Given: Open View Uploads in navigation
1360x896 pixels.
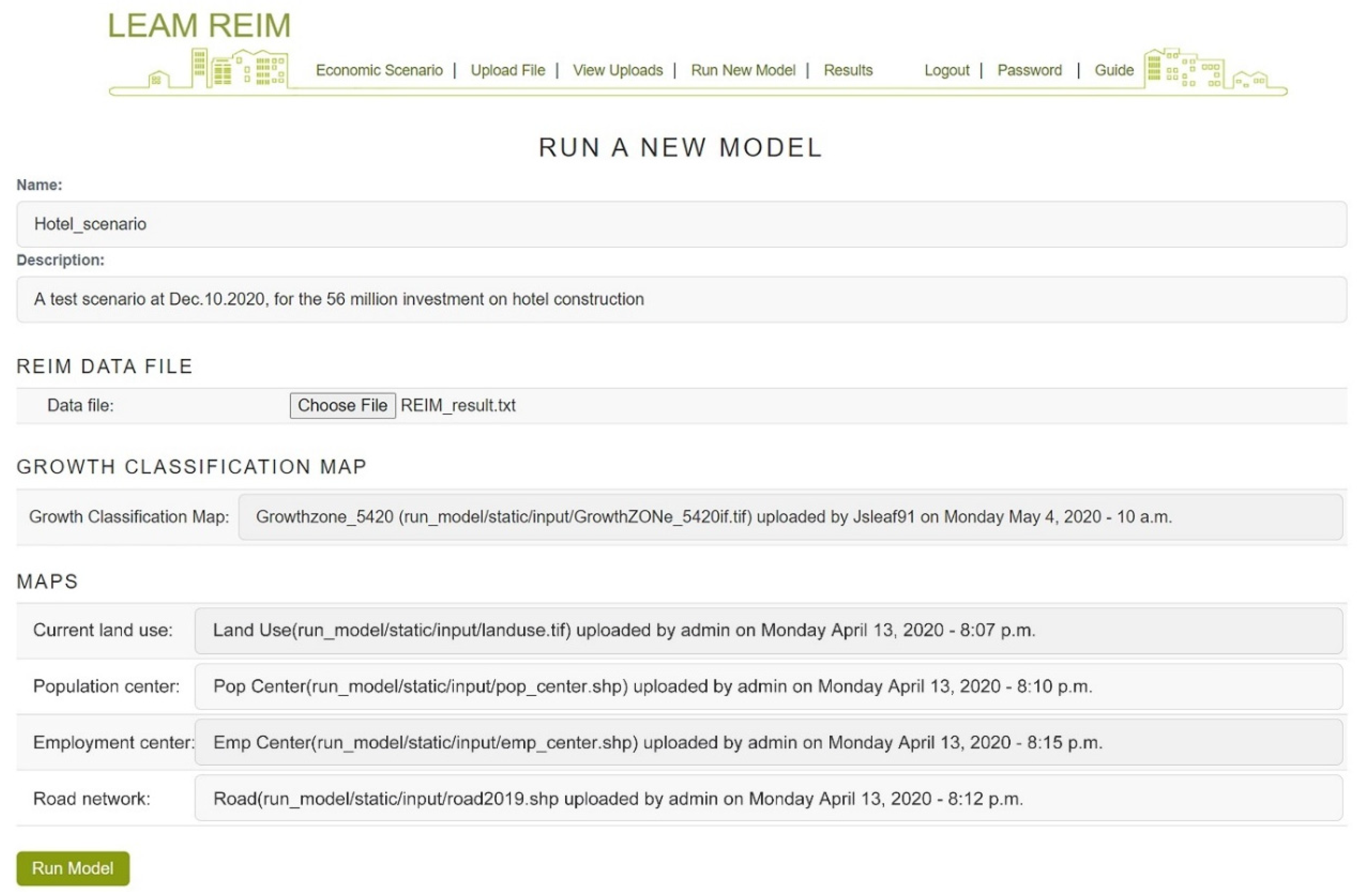Looking at the screenshot, I should (x=617, y=70).
